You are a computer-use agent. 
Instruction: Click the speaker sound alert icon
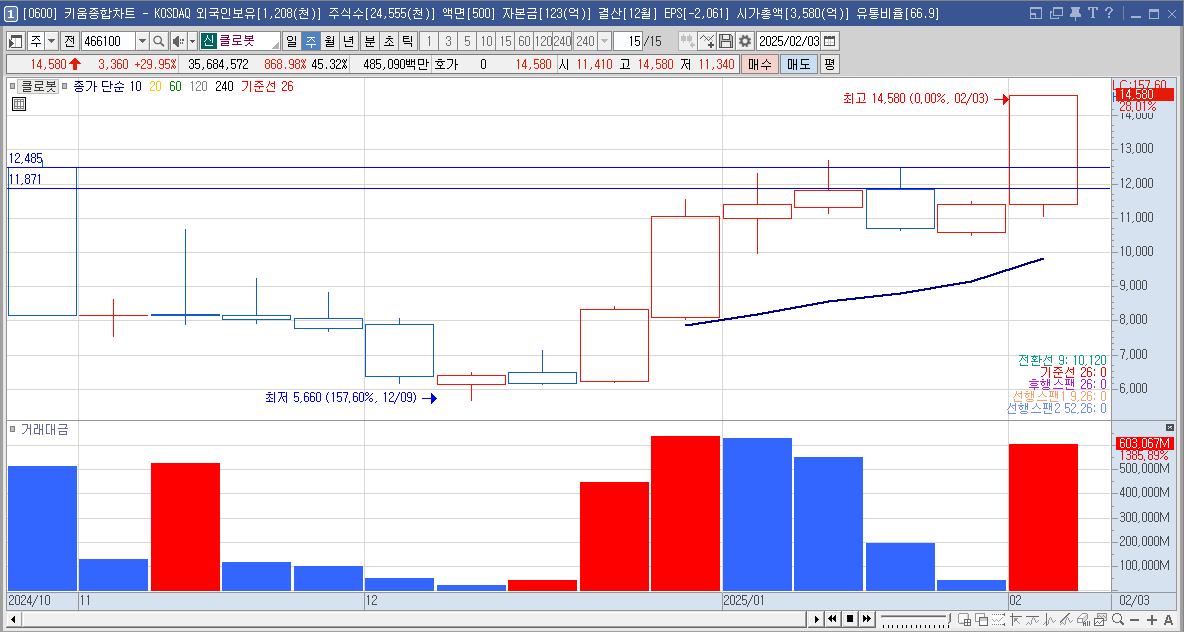tap(177, 41)
